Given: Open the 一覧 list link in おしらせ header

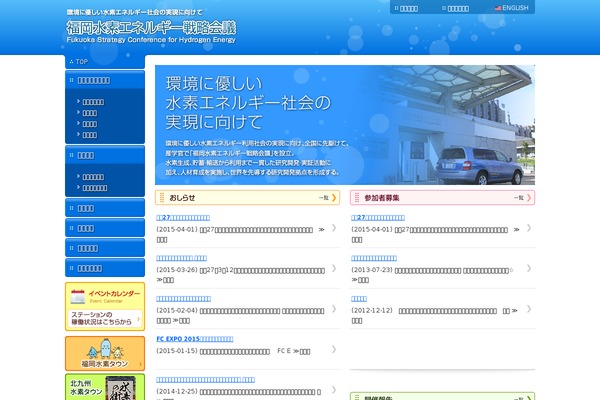Looking at the screenshot, I should point(328,198).
